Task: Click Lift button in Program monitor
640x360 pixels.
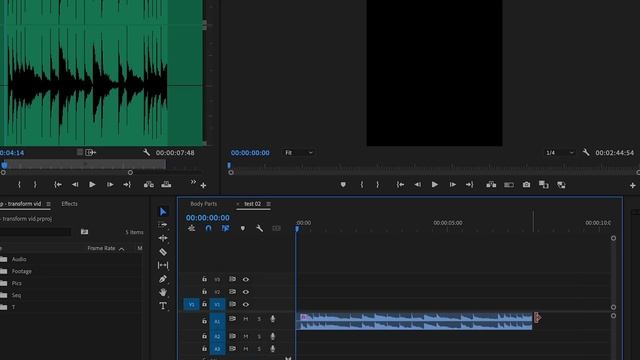Action: (491, 185)
